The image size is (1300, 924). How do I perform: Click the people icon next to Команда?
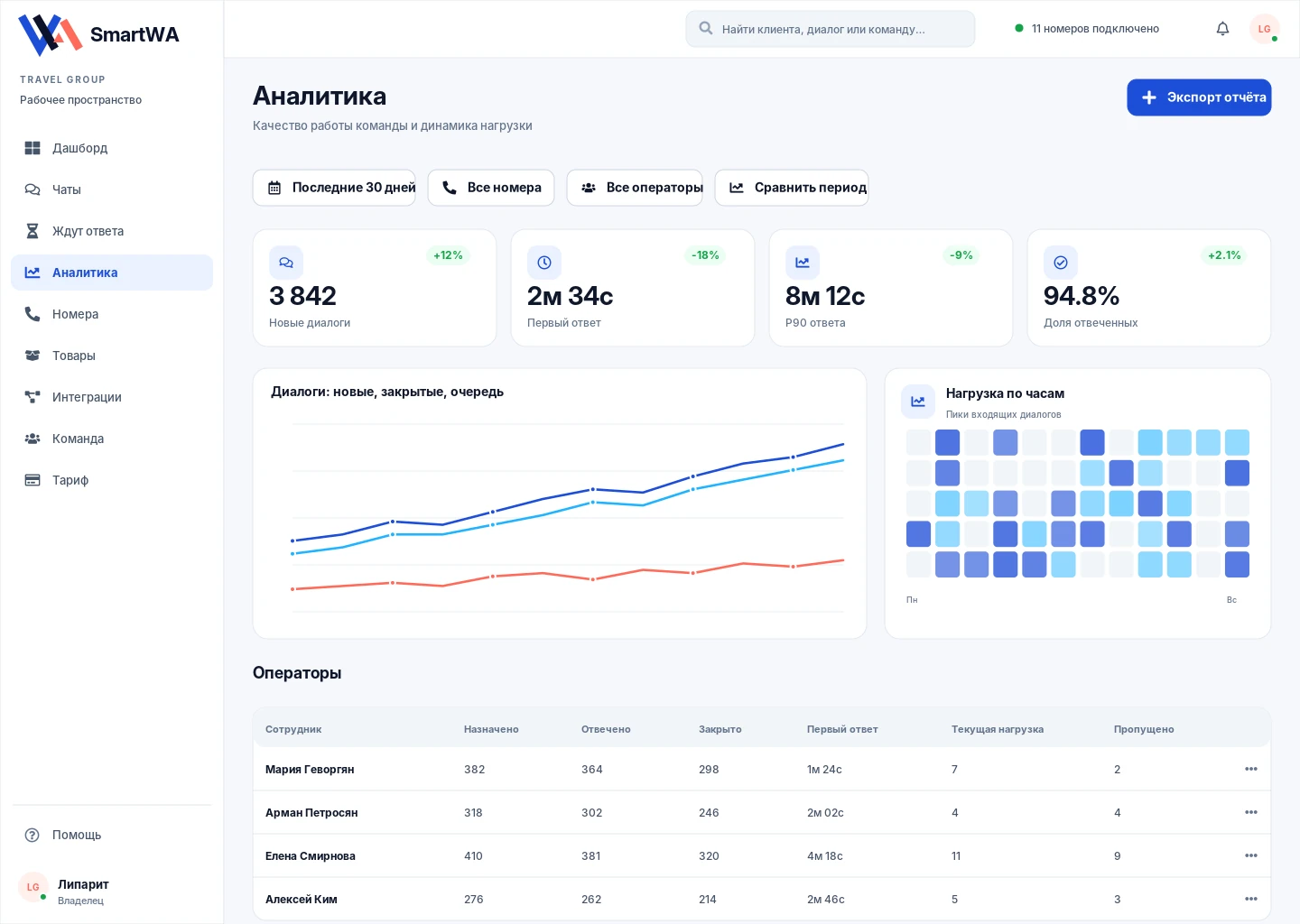(32, 439)
